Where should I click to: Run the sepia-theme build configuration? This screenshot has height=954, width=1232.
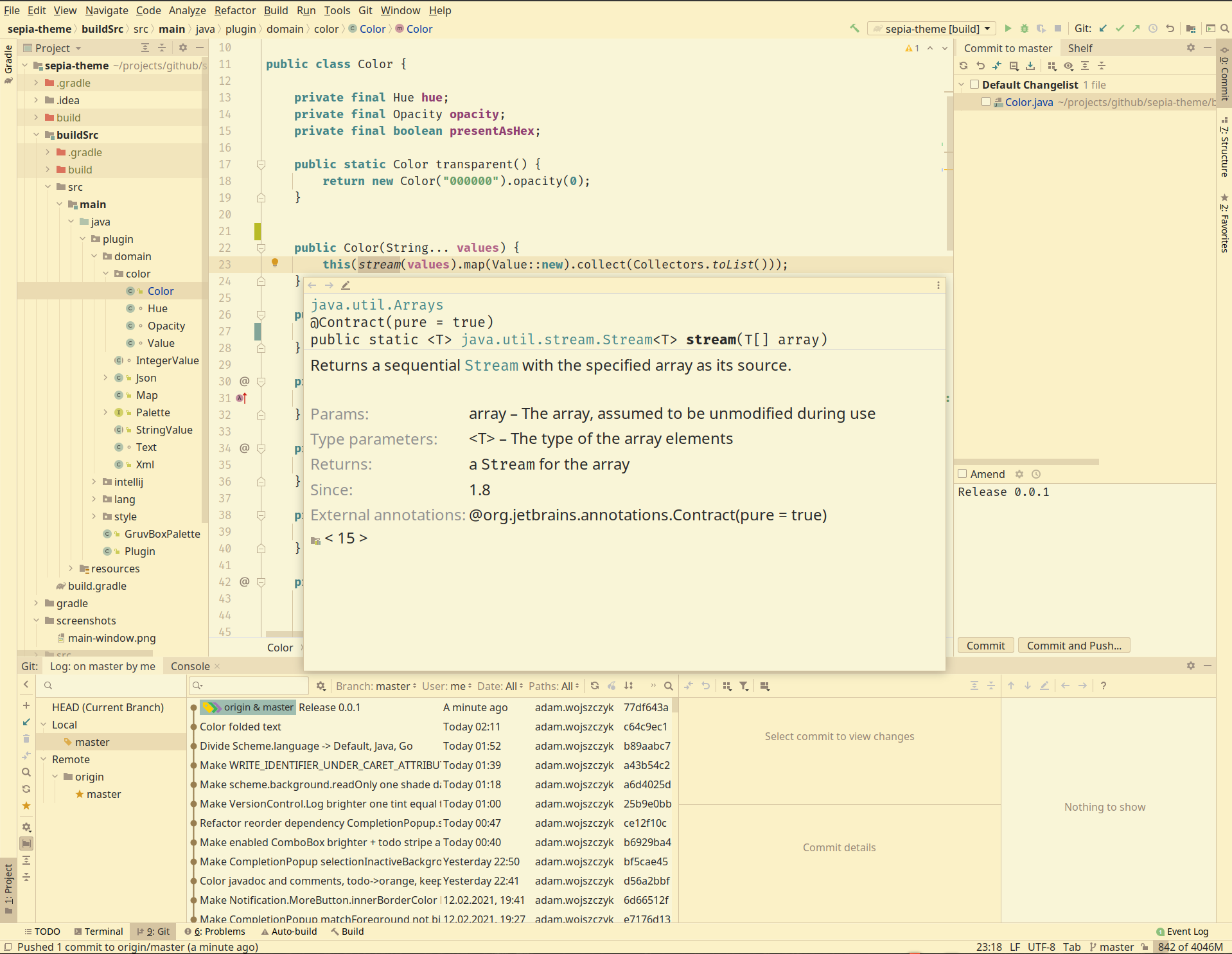(x=1008, y=28)
